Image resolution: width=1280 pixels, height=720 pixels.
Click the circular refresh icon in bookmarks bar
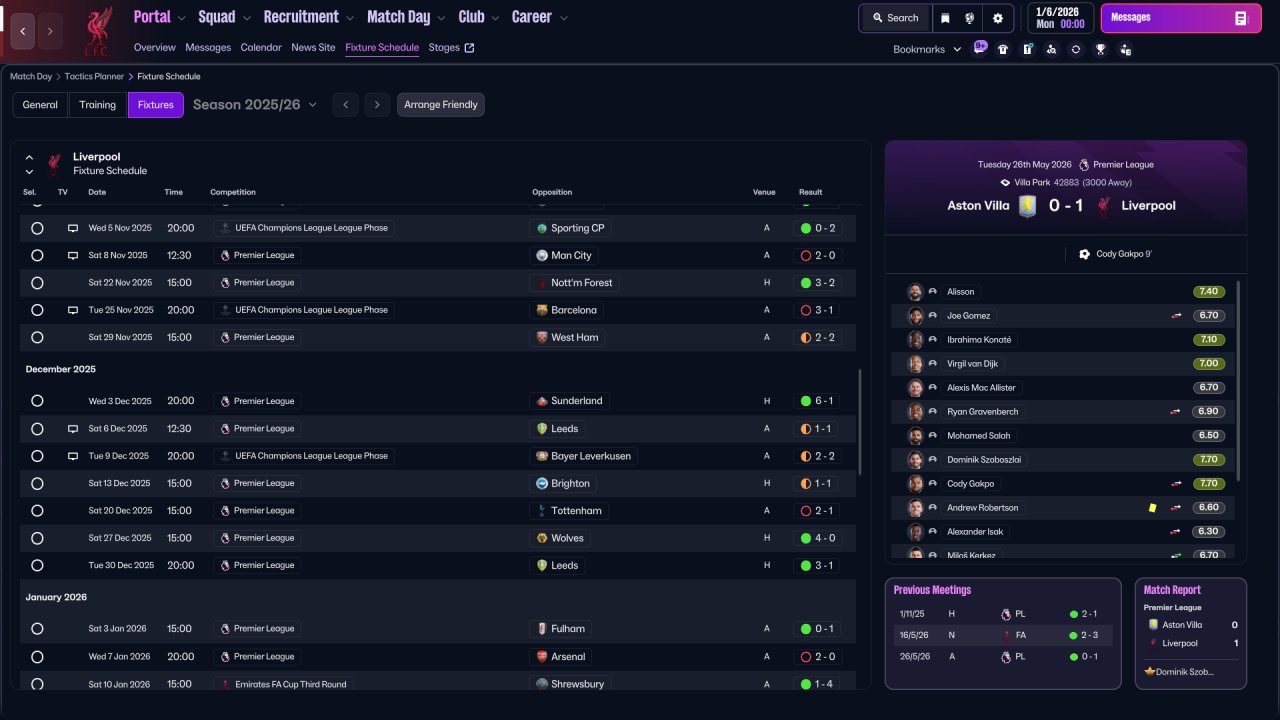[1076, 49]
